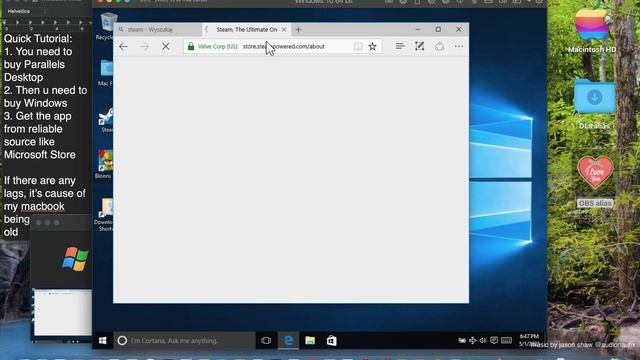640x360 pixels.
Task: Maximize the Edge browser window
Action: [438, 29]
